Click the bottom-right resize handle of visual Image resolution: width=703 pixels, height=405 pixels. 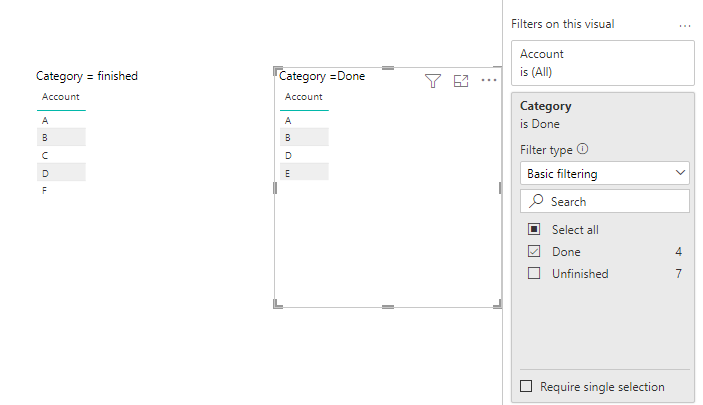(498, 305)
